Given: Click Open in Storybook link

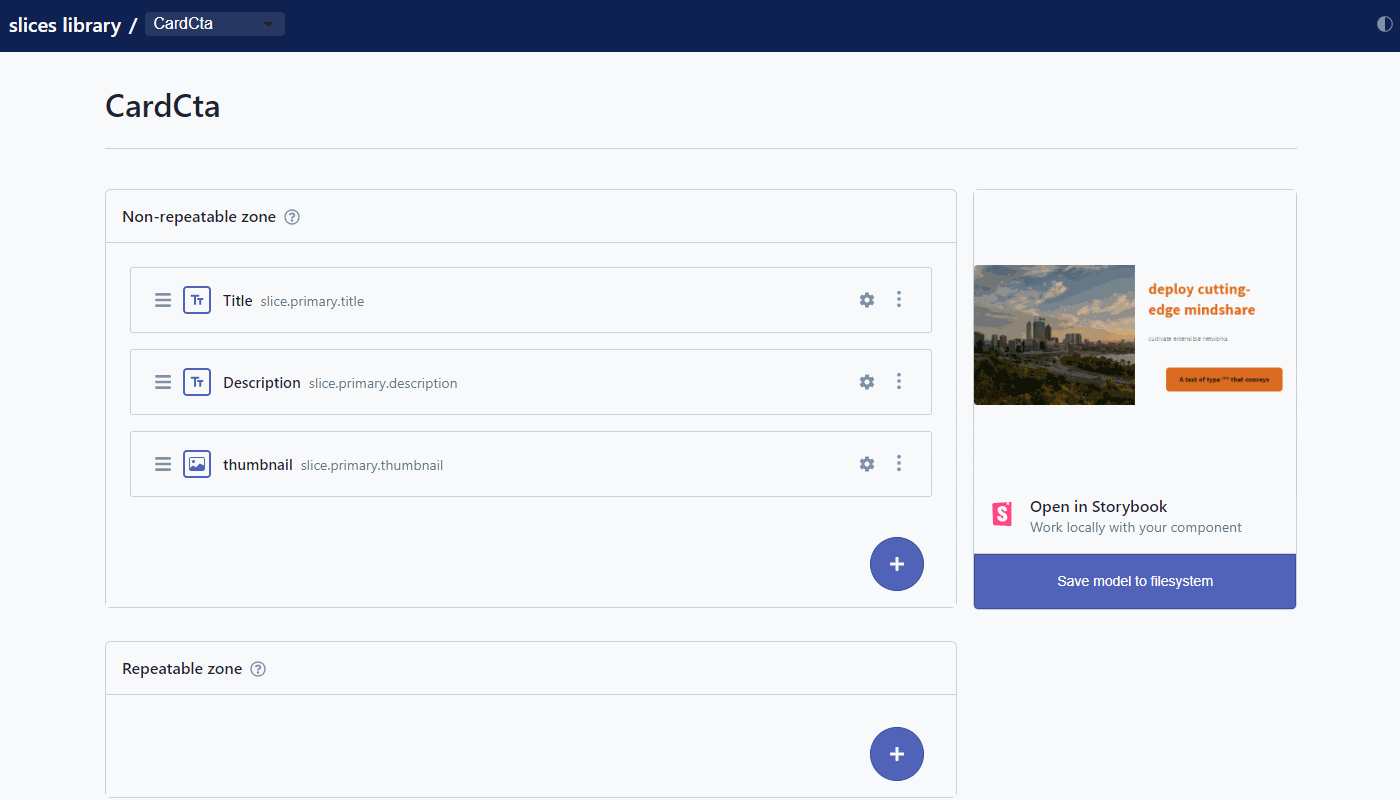Looking at the screenshot, I should (1098, 507).
